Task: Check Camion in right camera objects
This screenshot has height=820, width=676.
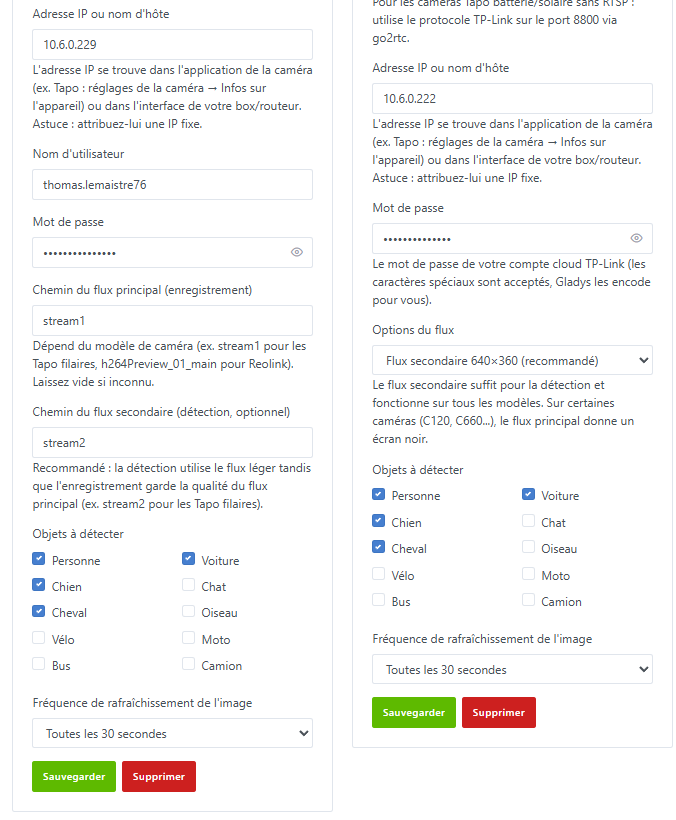Action: point(529,600)
